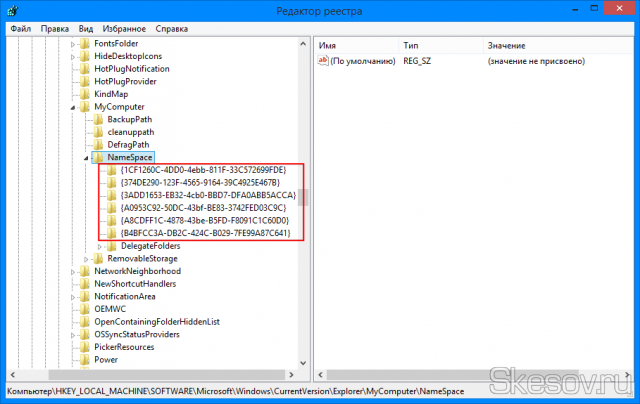Click the 'ab' string icon of default value
Image resolution: width=640 pixels, height=404 pixels.
pyautogui.click(x=323, y=62)
